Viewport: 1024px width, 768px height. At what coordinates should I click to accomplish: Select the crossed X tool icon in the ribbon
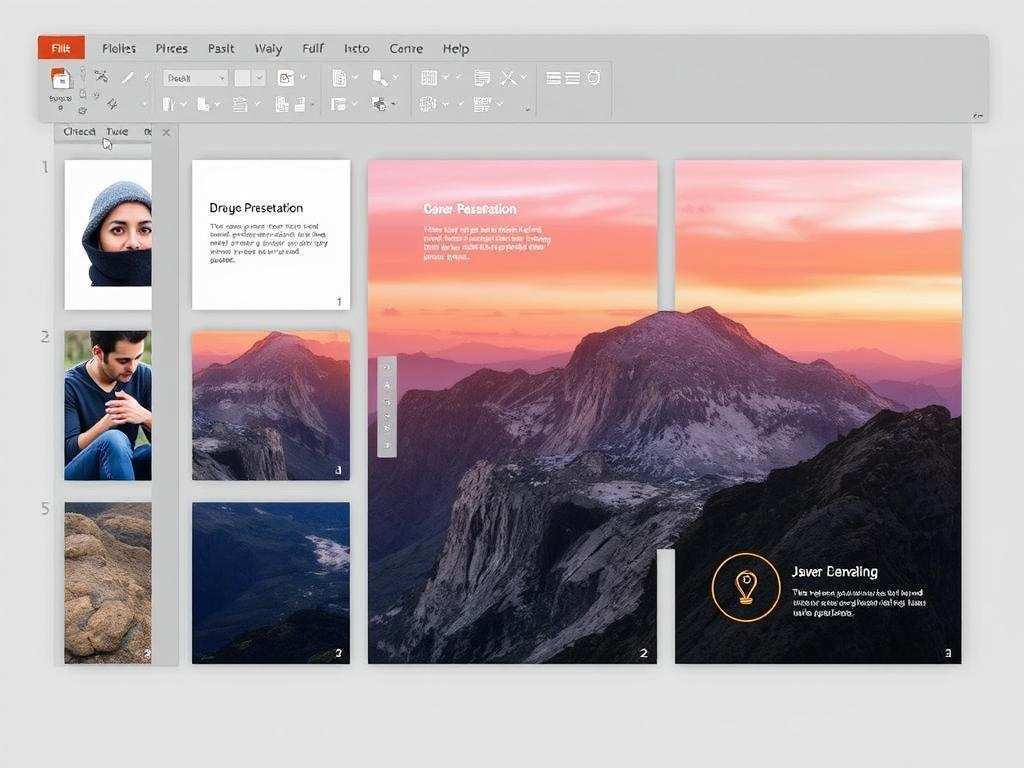[508, 78]
